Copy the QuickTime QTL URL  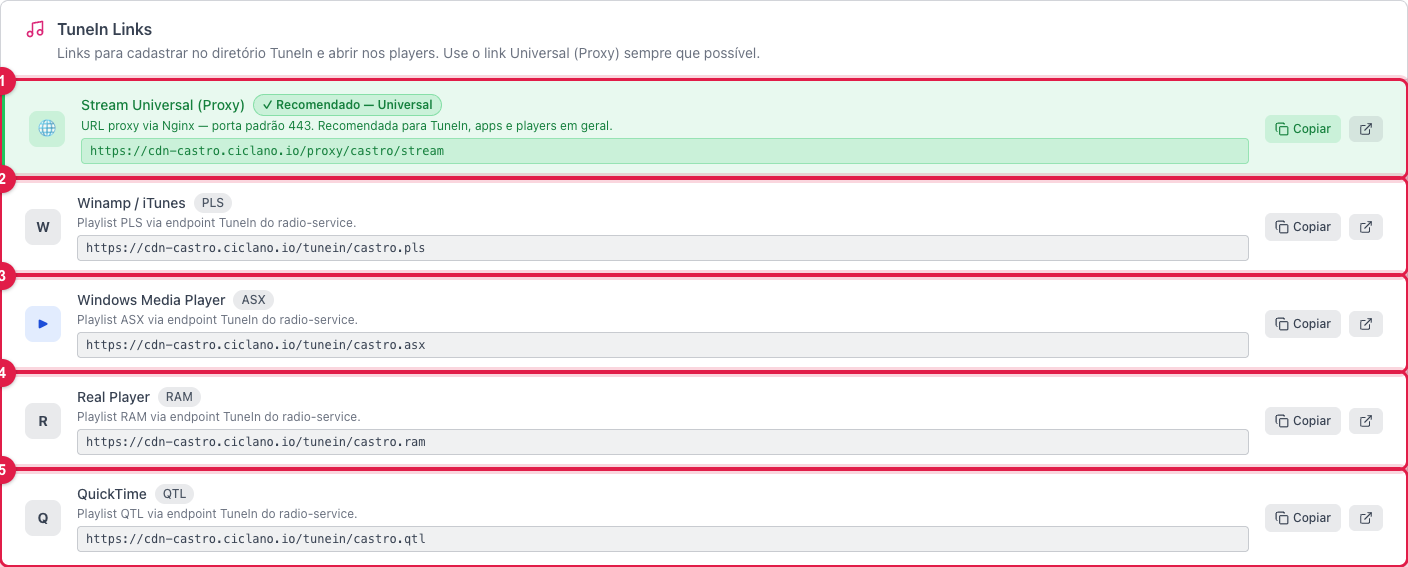1303,518
